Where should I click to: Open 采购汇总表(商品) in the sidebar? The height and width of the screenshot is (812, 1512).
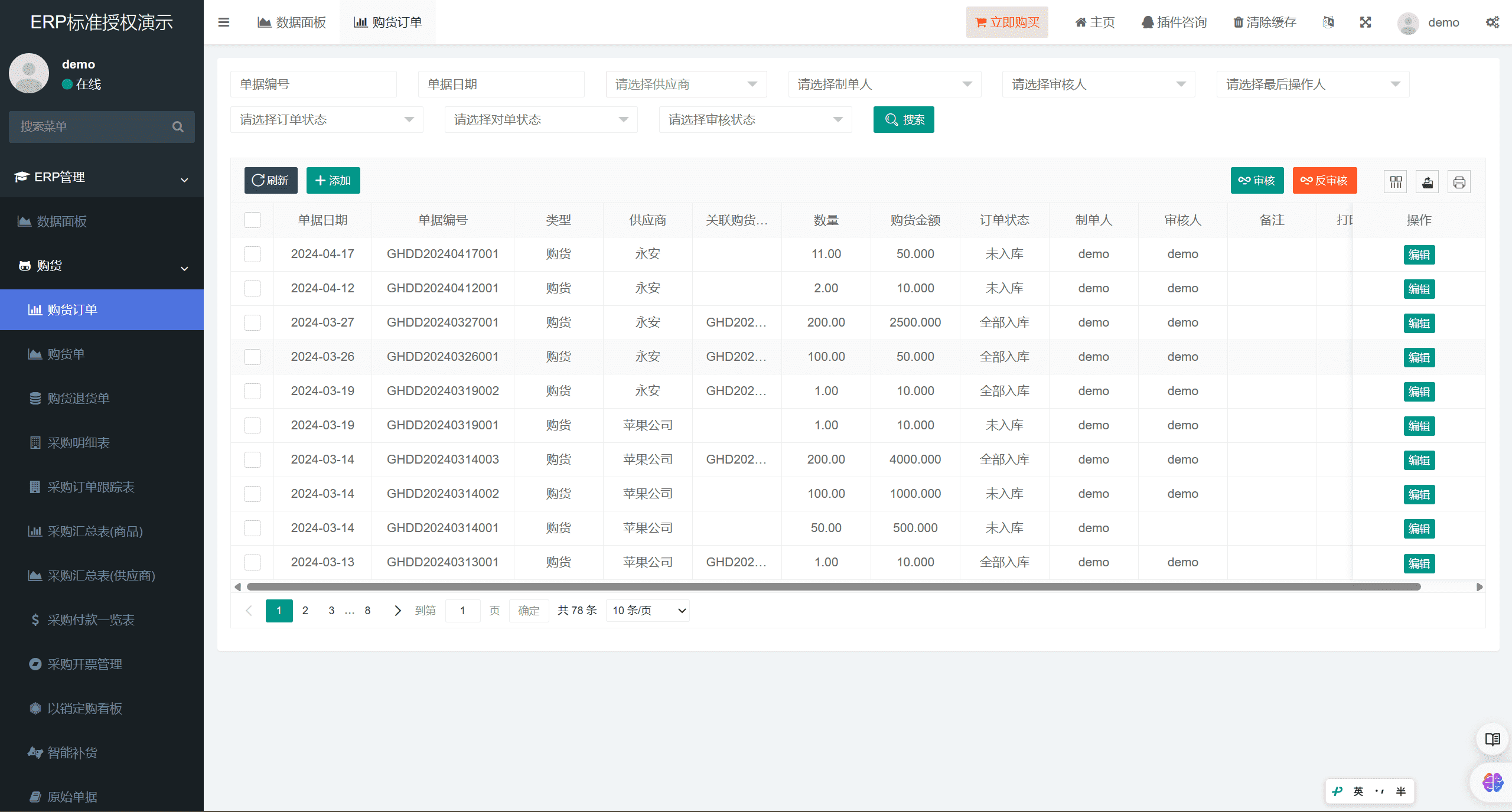click(102, 531)
